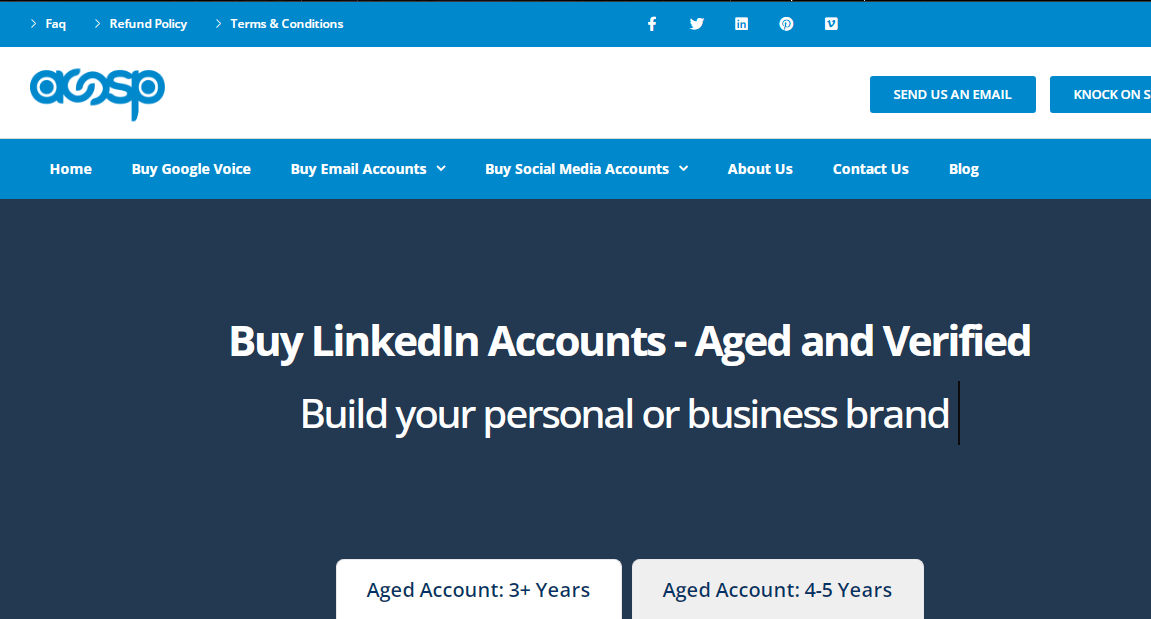
Task: Click the SEND US AN EMAIL button
Action: 952,94
